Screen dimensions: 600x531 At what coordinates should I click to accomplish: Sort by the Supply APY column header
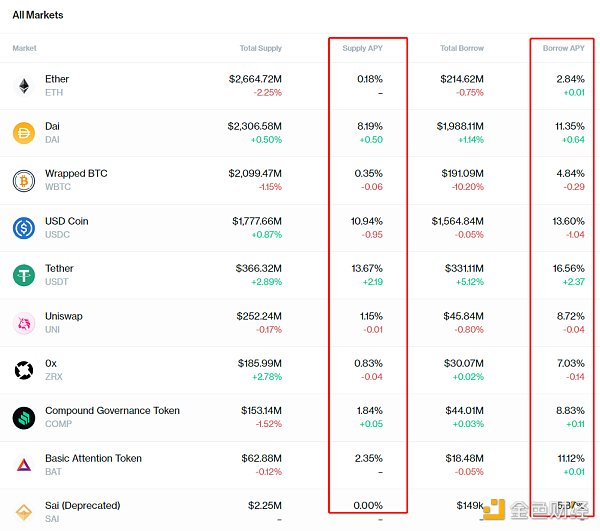click(362, 48)
